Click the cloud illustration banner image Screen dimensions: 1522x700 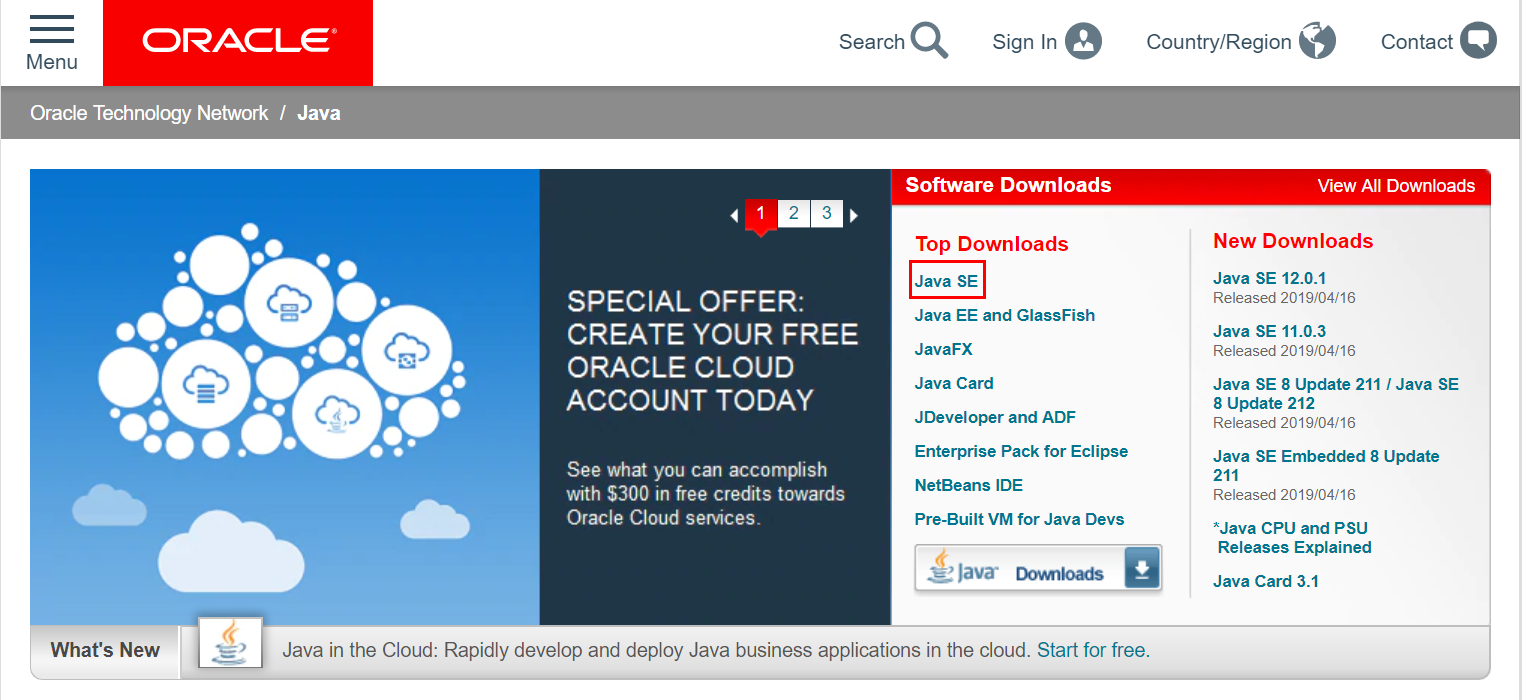point(285,397)
